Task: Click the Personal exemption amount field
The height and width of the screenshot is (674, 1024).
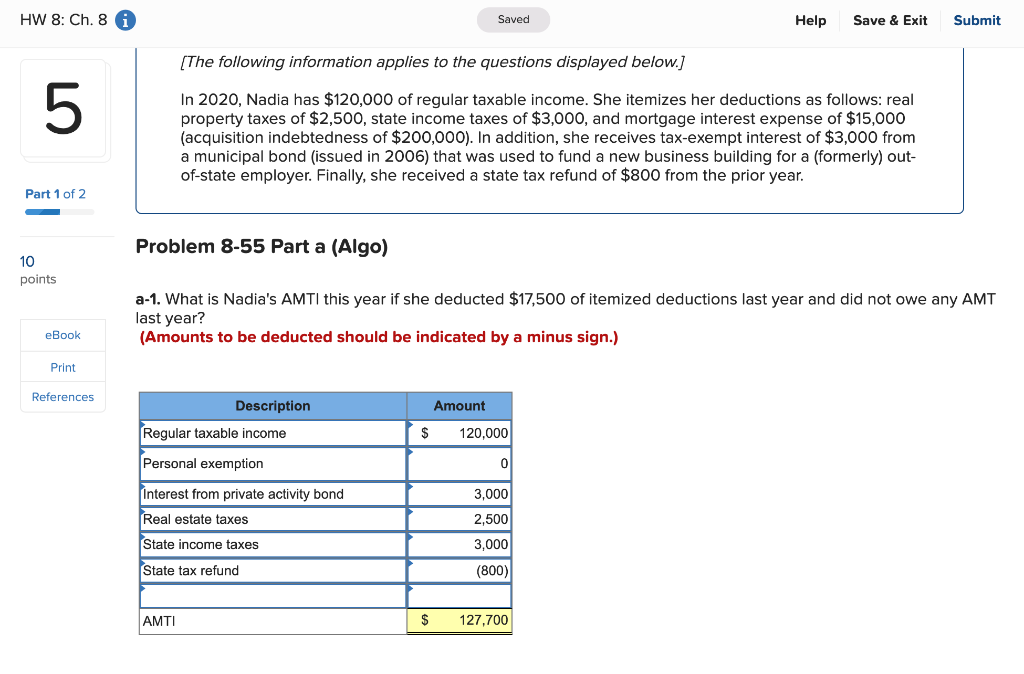Action: click(x=459, y=463)
